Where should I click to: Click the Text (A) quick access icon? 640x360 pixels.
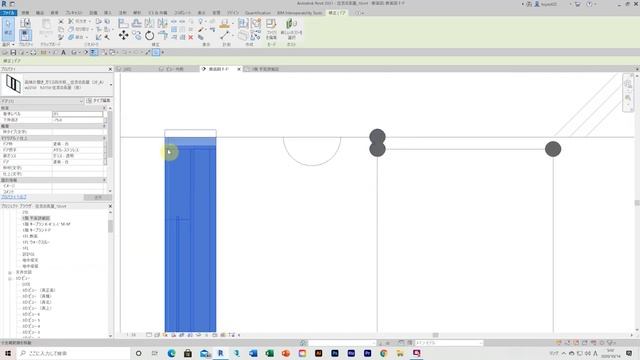[63, 53]
